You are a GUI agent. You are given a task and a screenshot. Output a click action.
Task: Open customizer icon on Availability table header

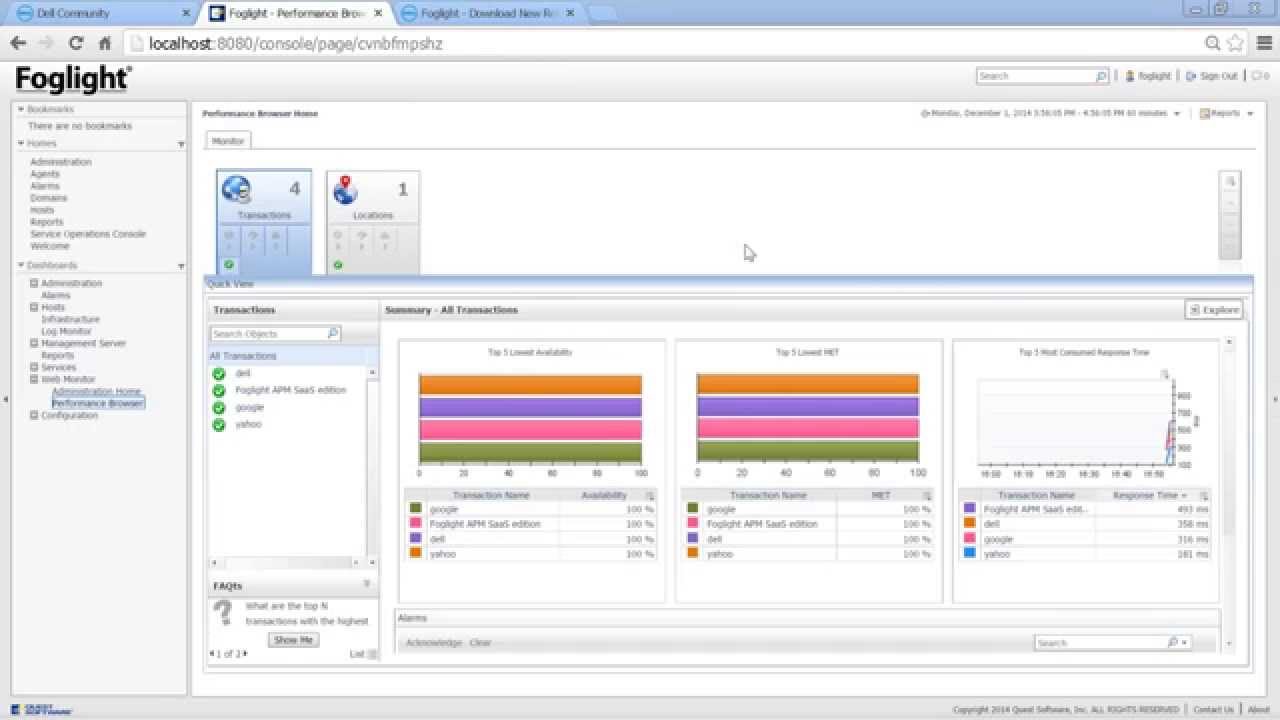pos(649,496)
